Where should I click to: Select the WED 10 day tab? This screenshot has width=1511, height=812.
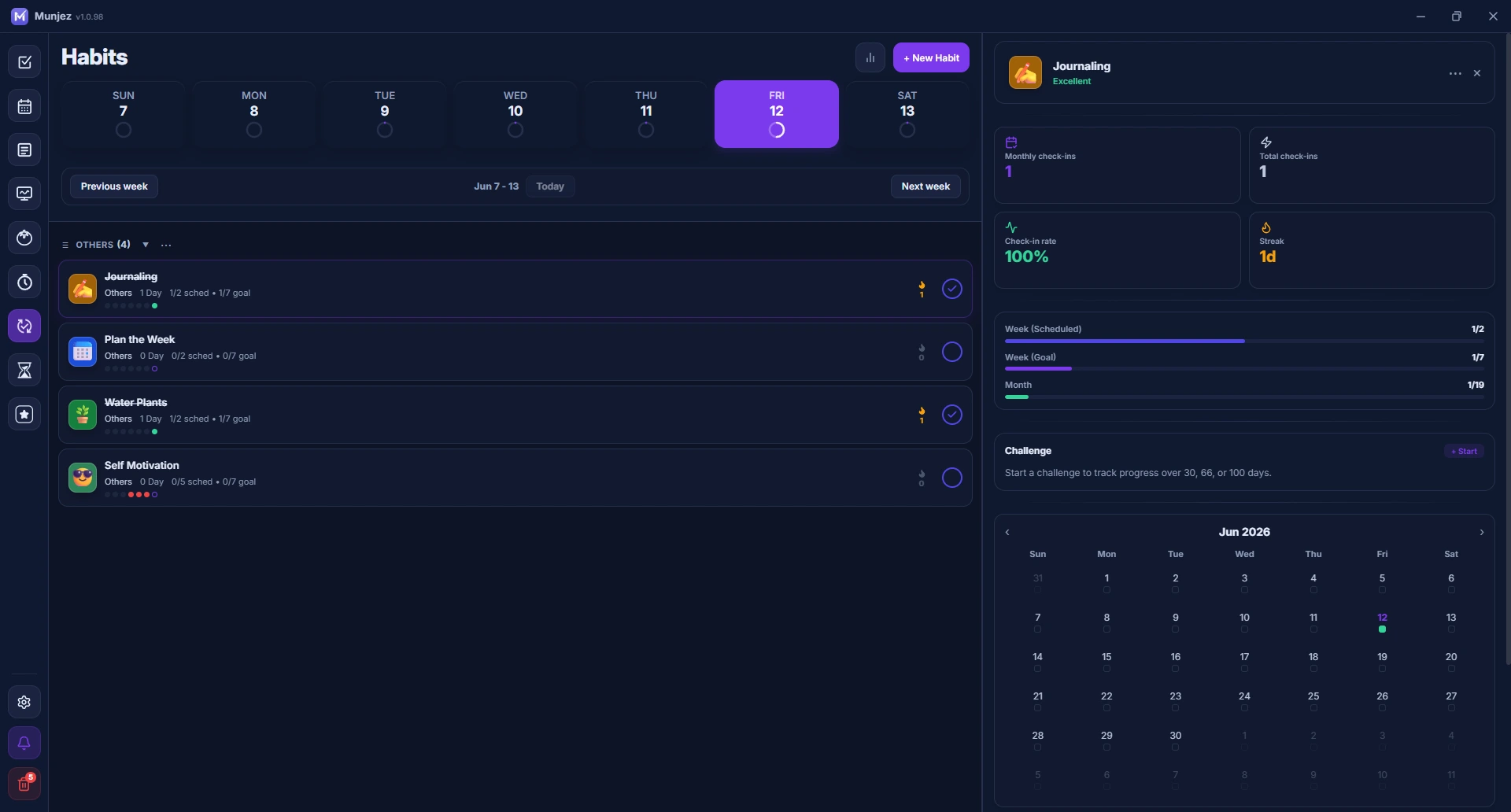pos(515,114)
